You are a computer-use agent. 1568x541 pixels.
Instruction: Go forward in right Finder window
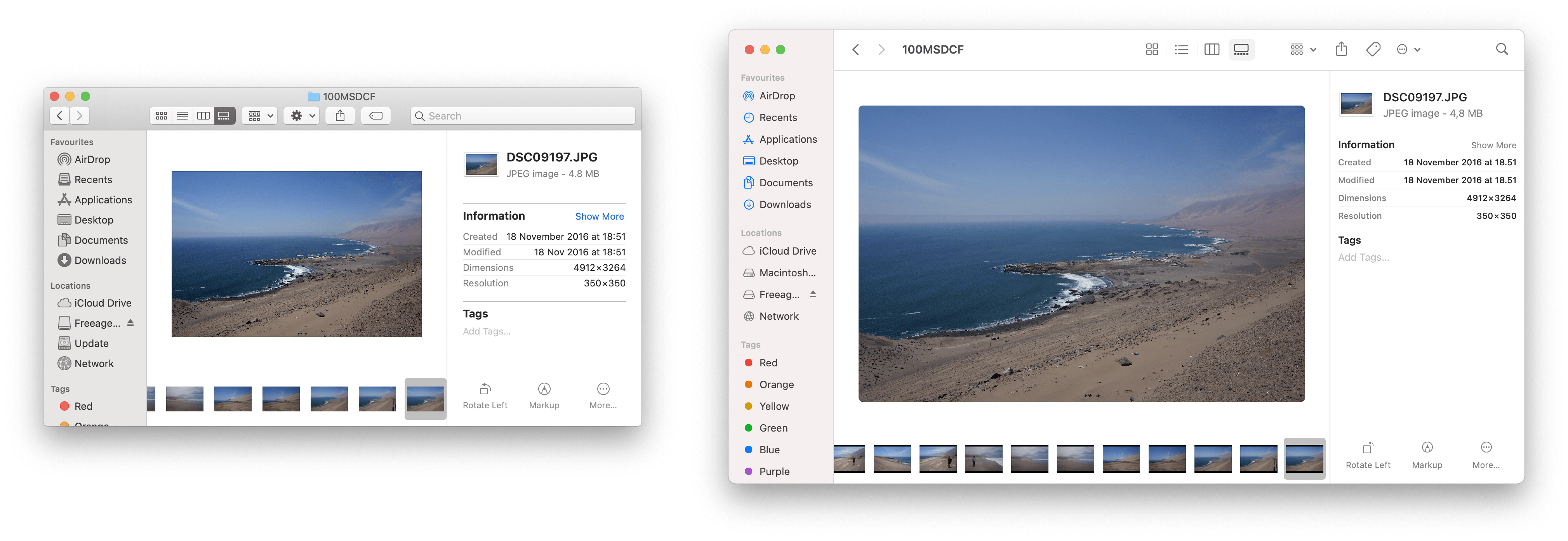pos(881,49)
